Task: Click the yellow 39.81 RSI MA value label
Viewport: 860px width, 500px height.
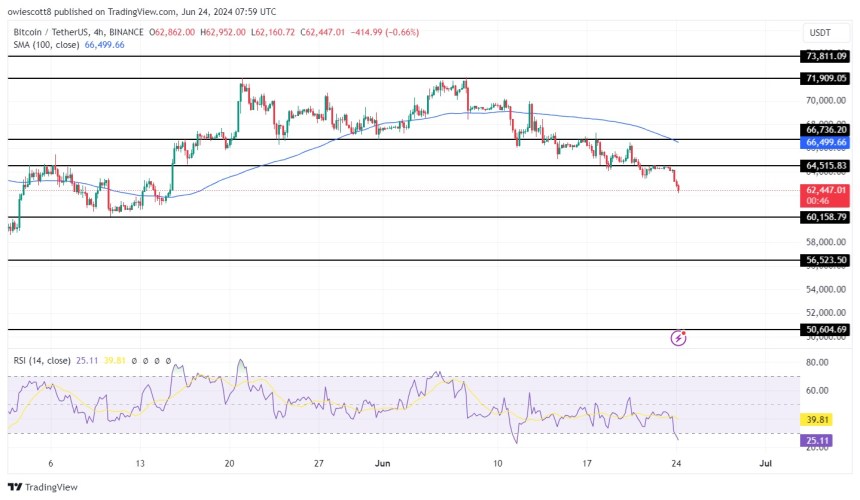Action: (817, 419)
